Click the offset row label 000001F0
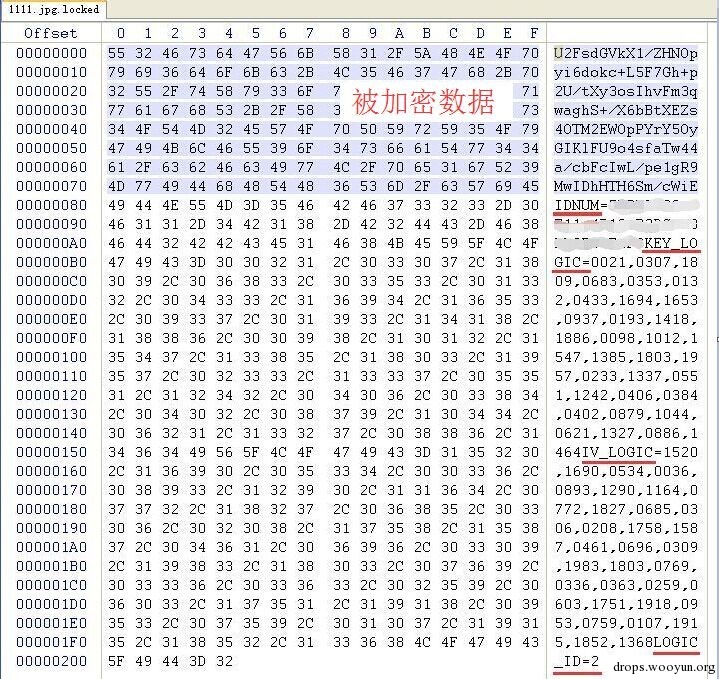The width and height of the screenshot is (719, 679). pos(51,642)
